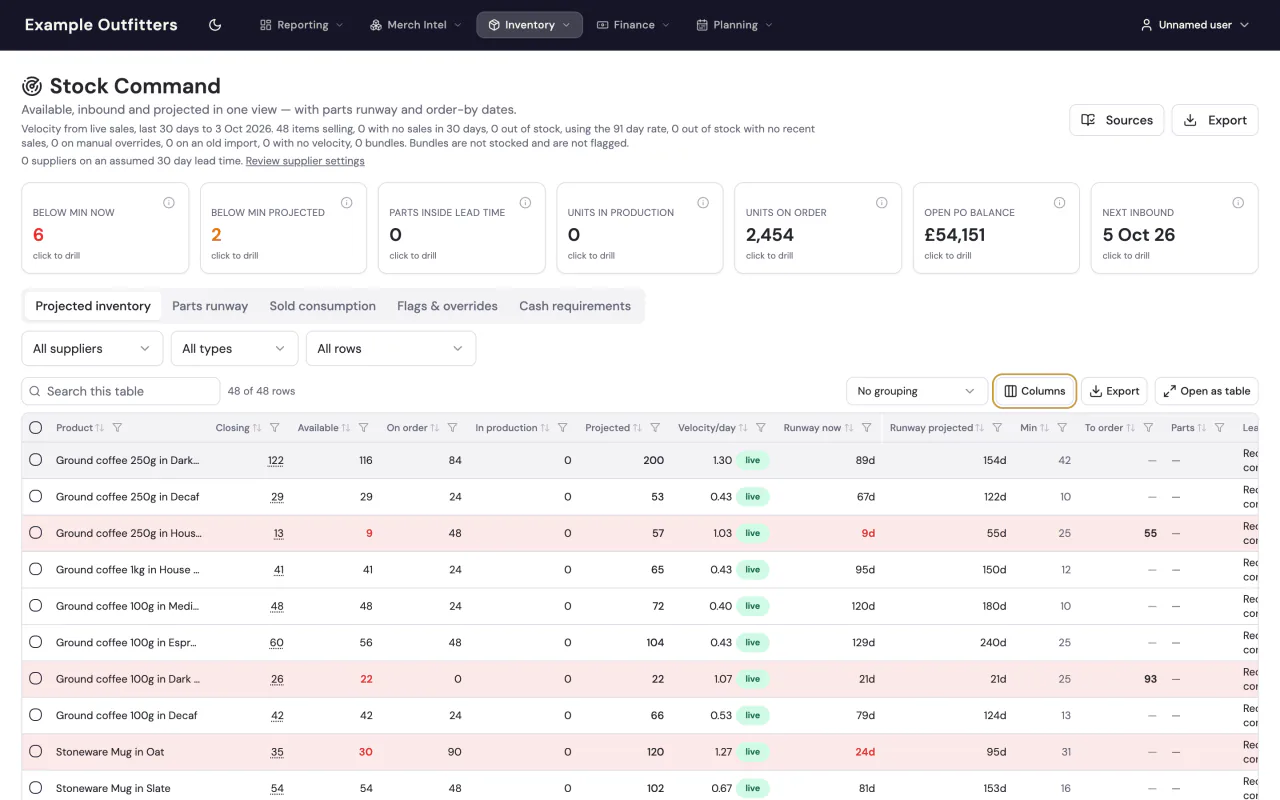The image size is (1280, 800).
Task: Switch to Cash requirements tab
Action: tap(575, 306)
